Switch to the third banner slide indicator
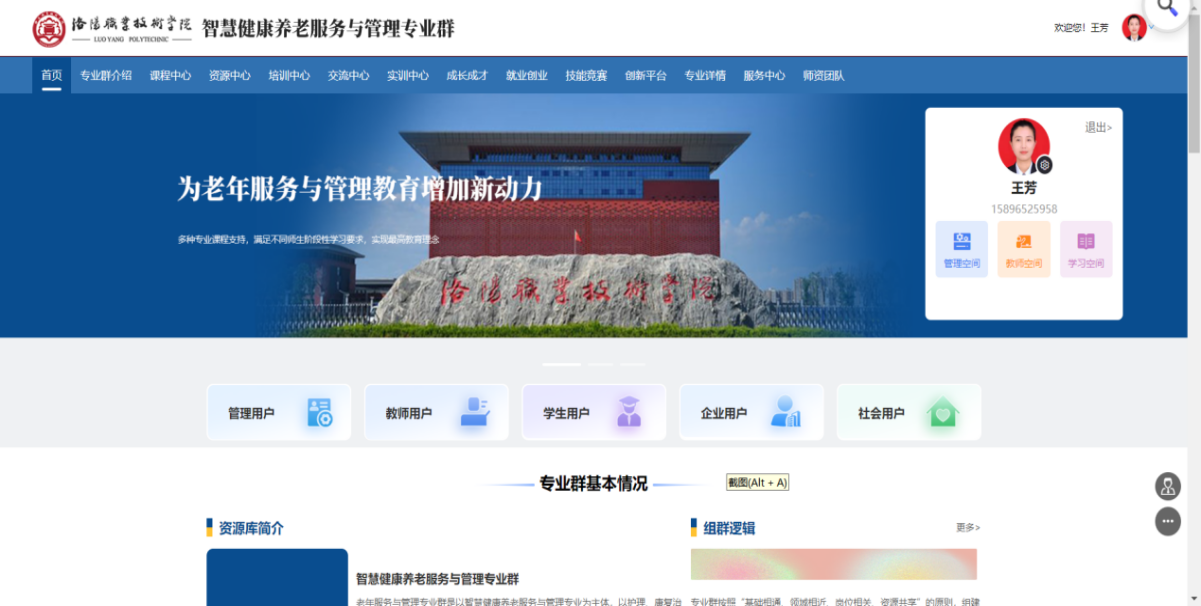 tap(633, 364)
